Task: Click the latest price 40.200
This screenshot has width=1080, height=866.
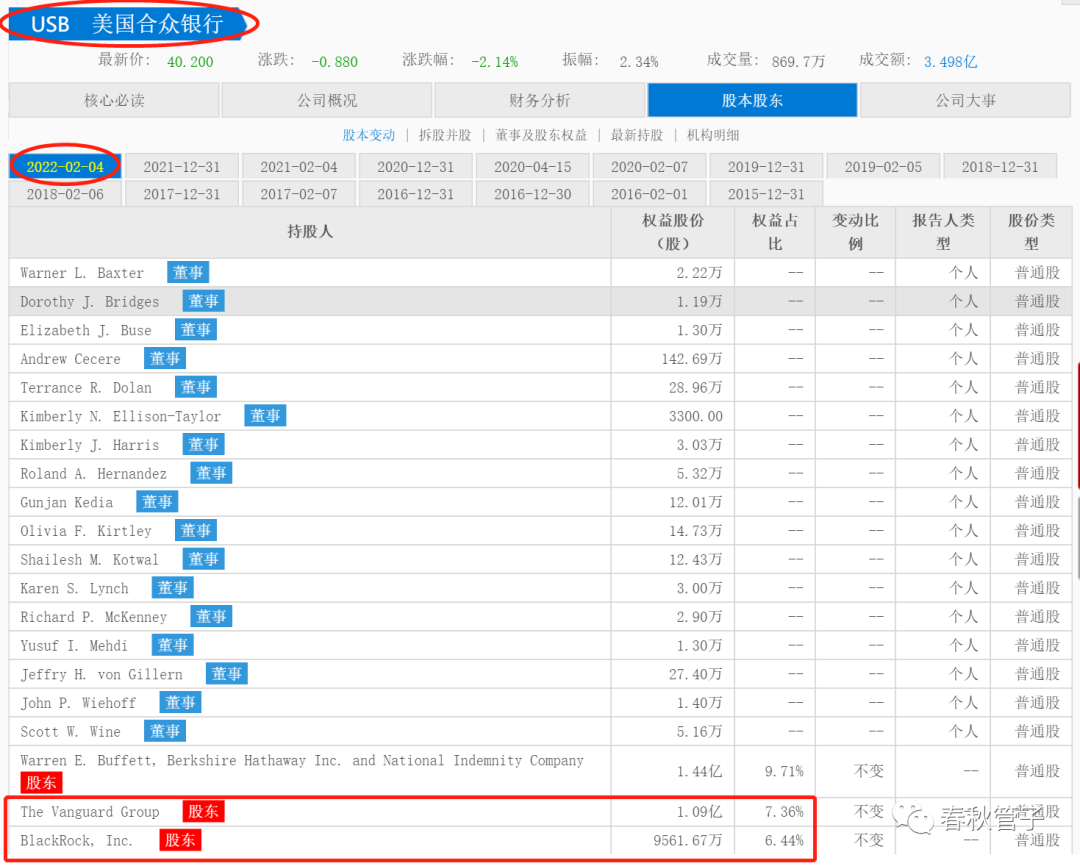Action: tap(190, 62)
